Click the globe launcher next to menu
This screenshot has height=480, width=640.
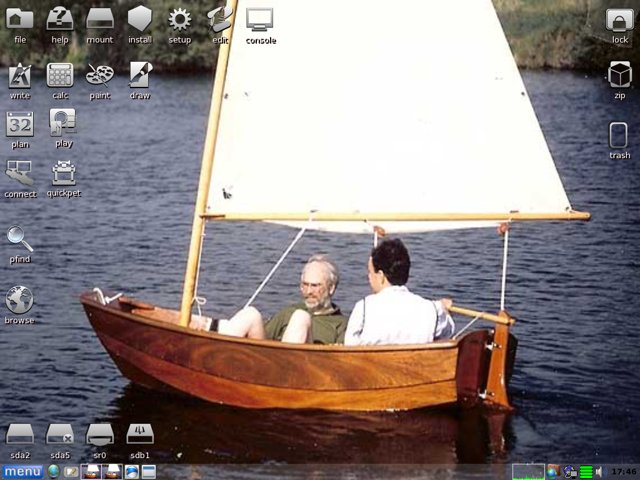[x=53, y=472]
